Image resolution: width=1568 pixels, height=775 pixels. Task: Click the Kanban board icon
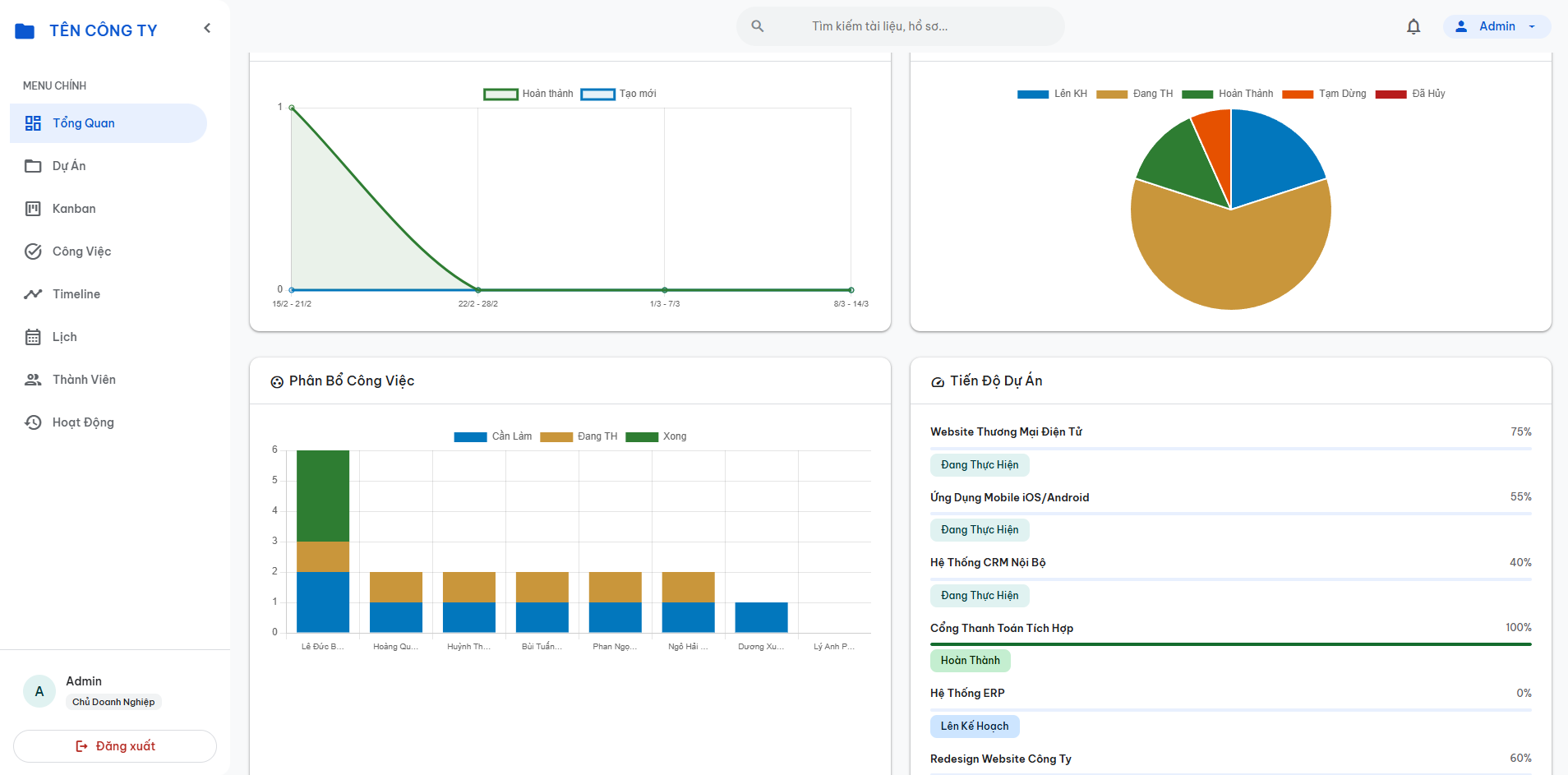[x=33, y=209]
